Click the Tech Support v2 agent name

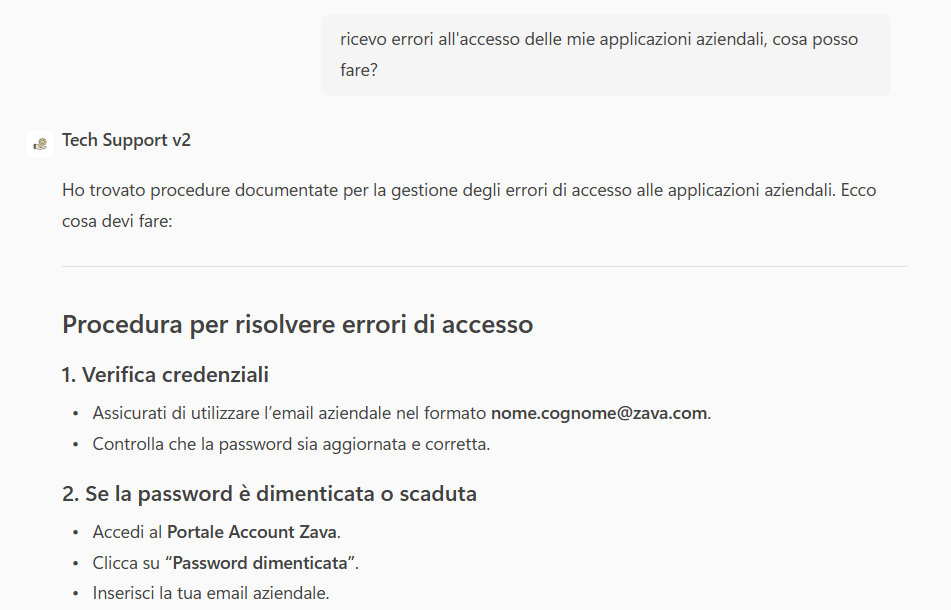point(126,140)
